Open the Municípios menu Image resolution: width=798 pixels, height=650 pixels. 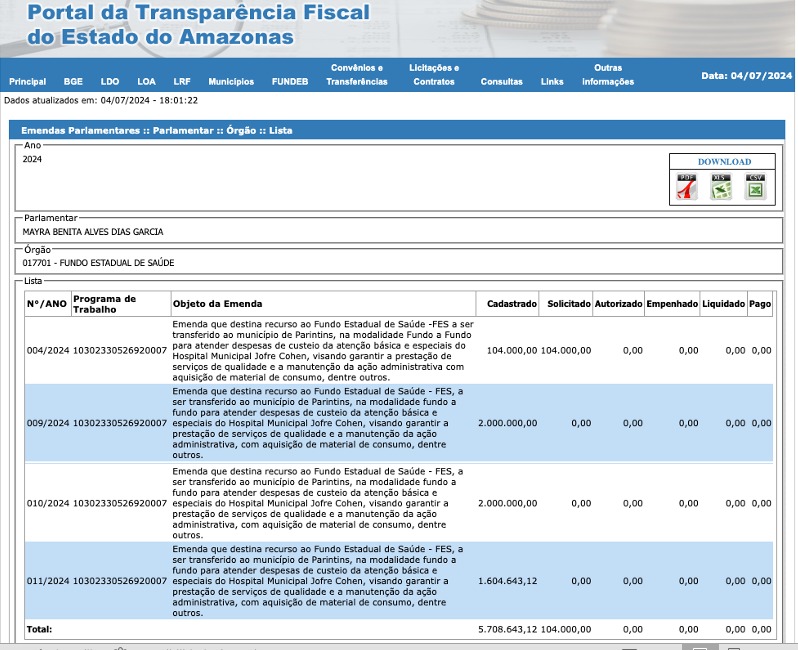pos(231,82)
